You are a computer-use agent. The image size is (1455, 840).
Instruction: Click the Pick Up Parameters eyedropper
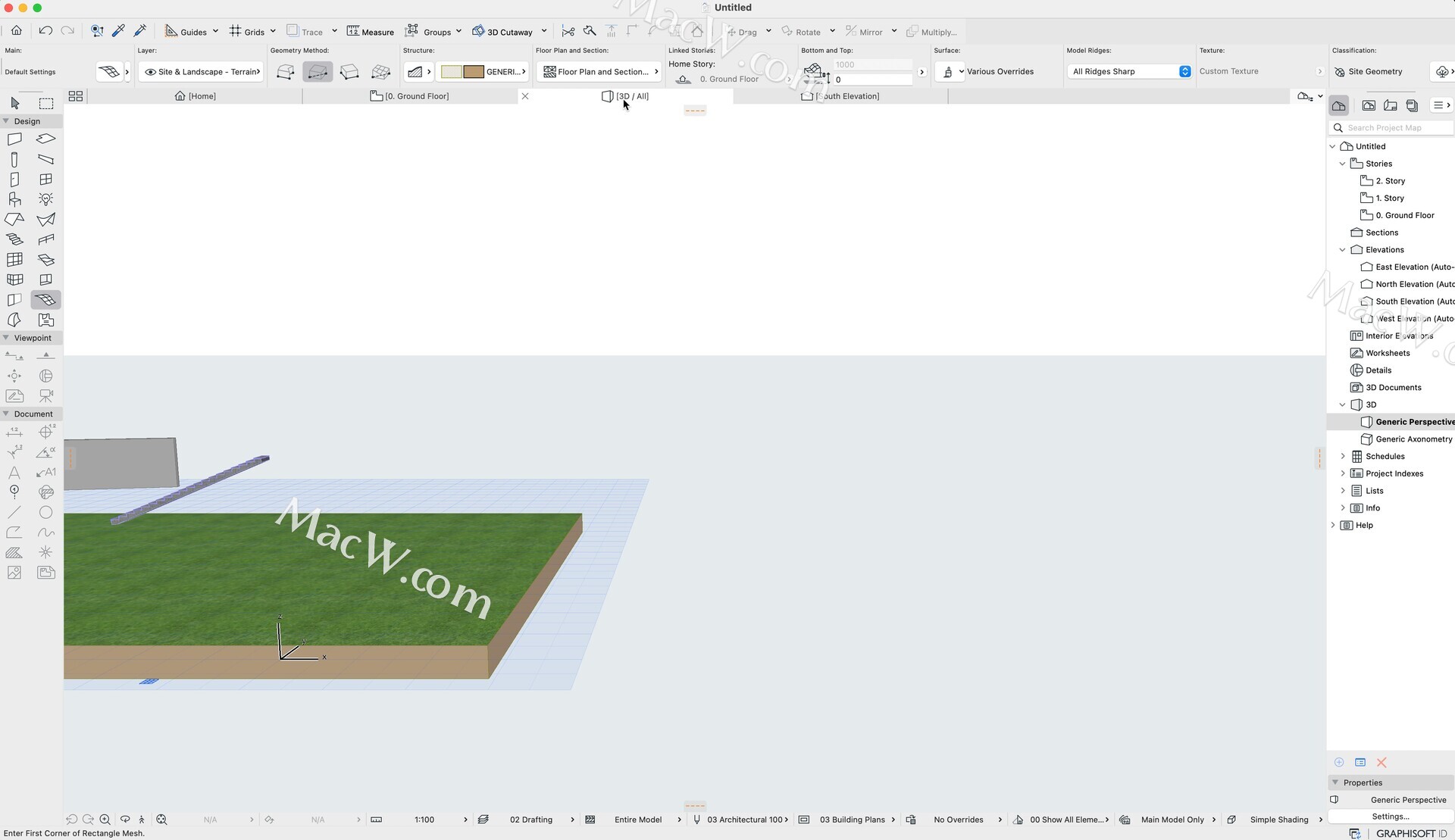(118, 31)
